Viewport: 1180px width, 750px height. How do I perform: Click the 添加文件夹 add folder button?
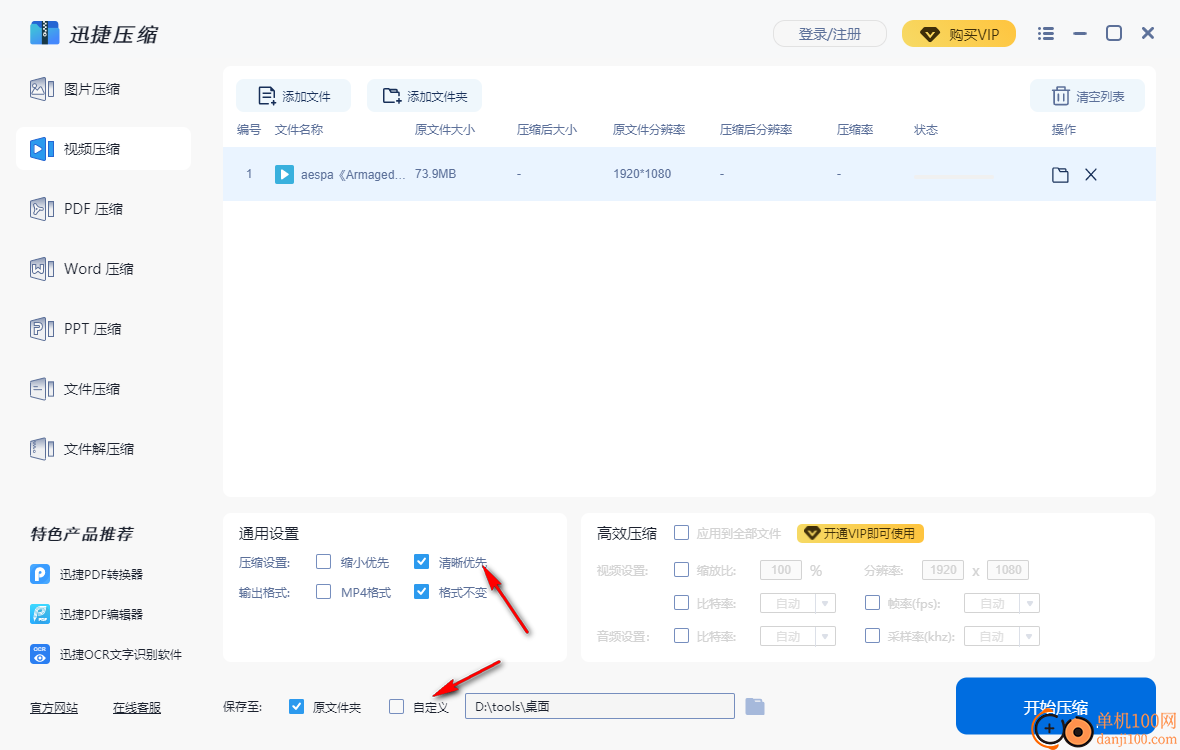424,96
